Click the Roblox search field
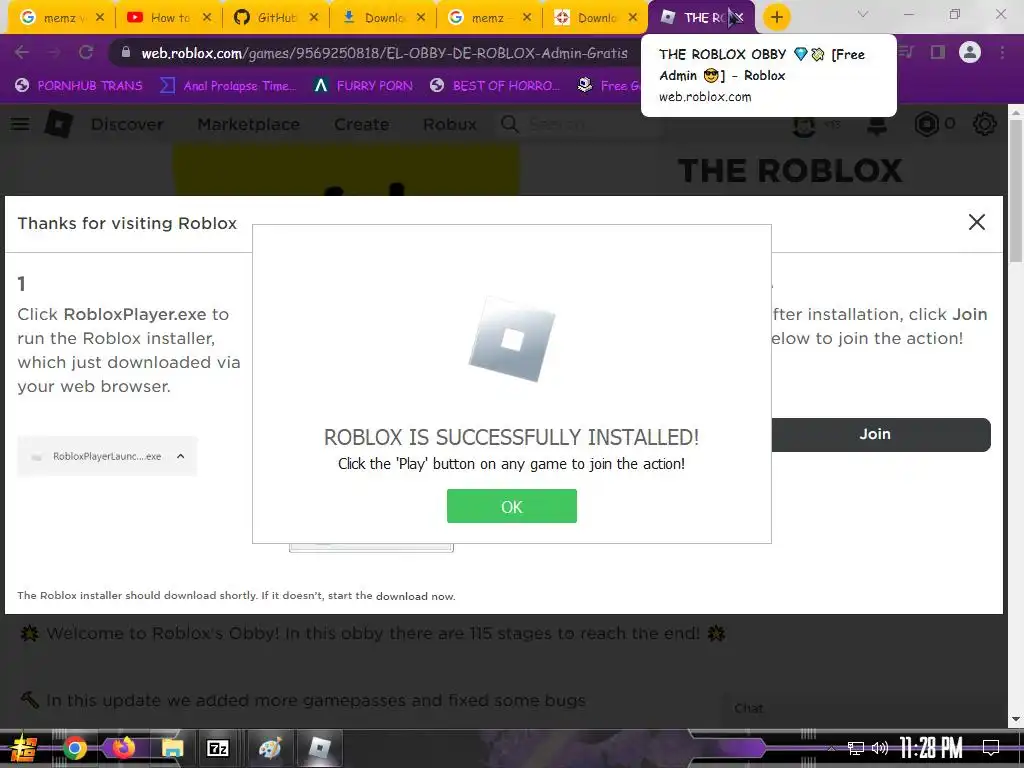 [581, 124]
